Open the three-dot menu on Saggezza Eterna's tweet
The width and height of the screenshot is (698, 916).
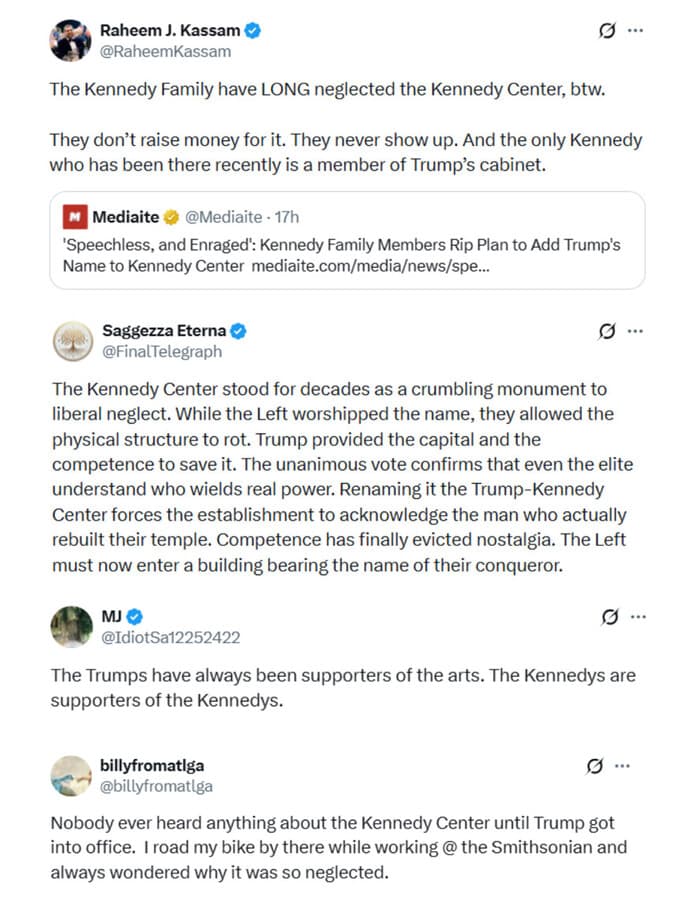pos(637,333)
